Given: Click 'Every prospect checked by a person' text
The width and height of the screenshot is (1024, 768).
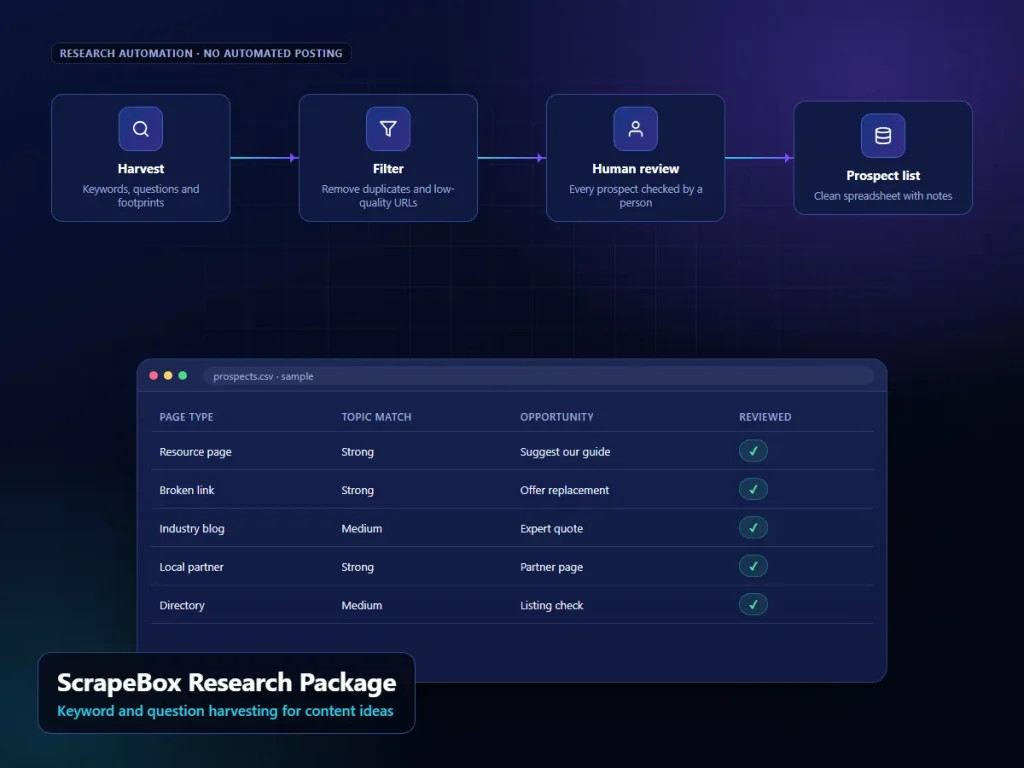Looking at the screenshot, I should point(635,196).
